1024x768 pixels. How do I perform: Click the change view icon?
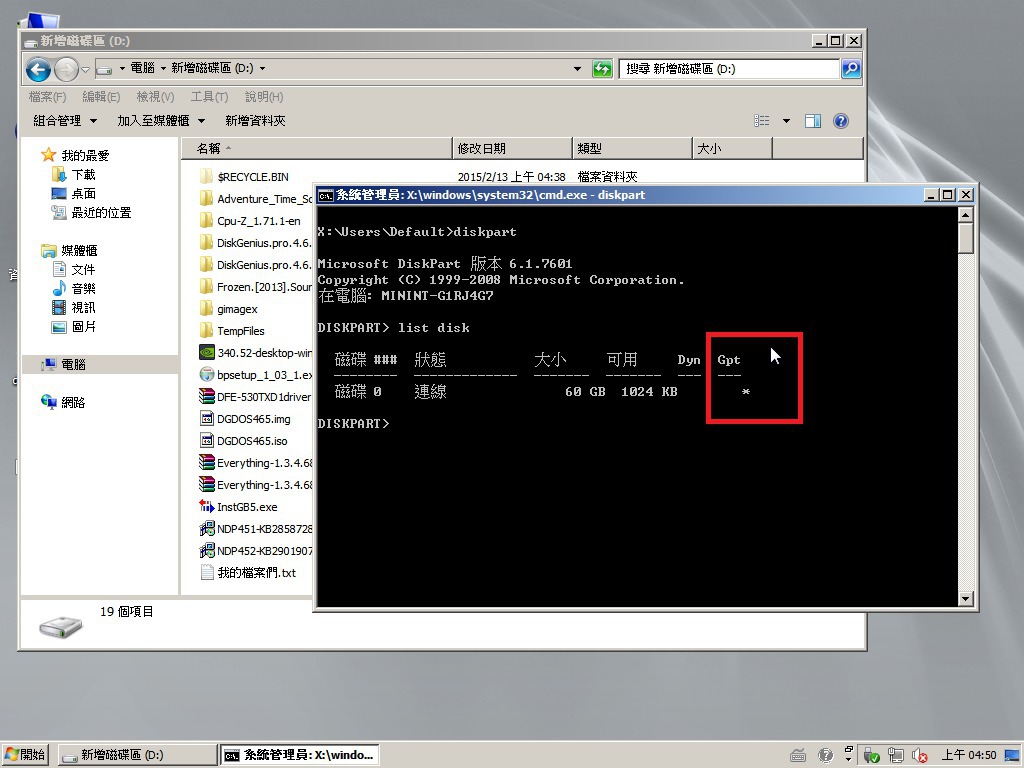coord(761,121)
